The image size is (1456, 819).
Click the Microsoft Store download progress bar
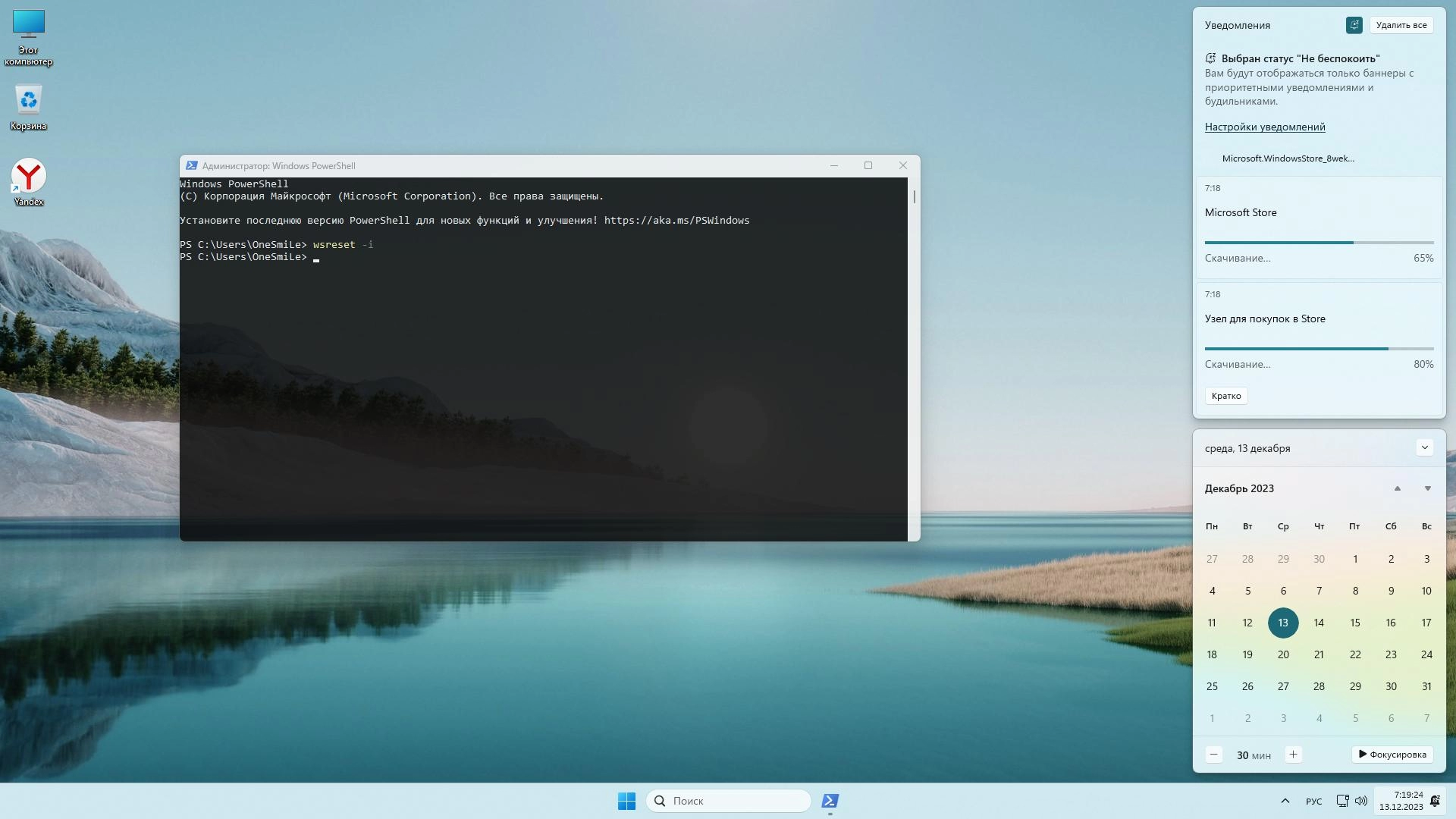click(1318, 243)
